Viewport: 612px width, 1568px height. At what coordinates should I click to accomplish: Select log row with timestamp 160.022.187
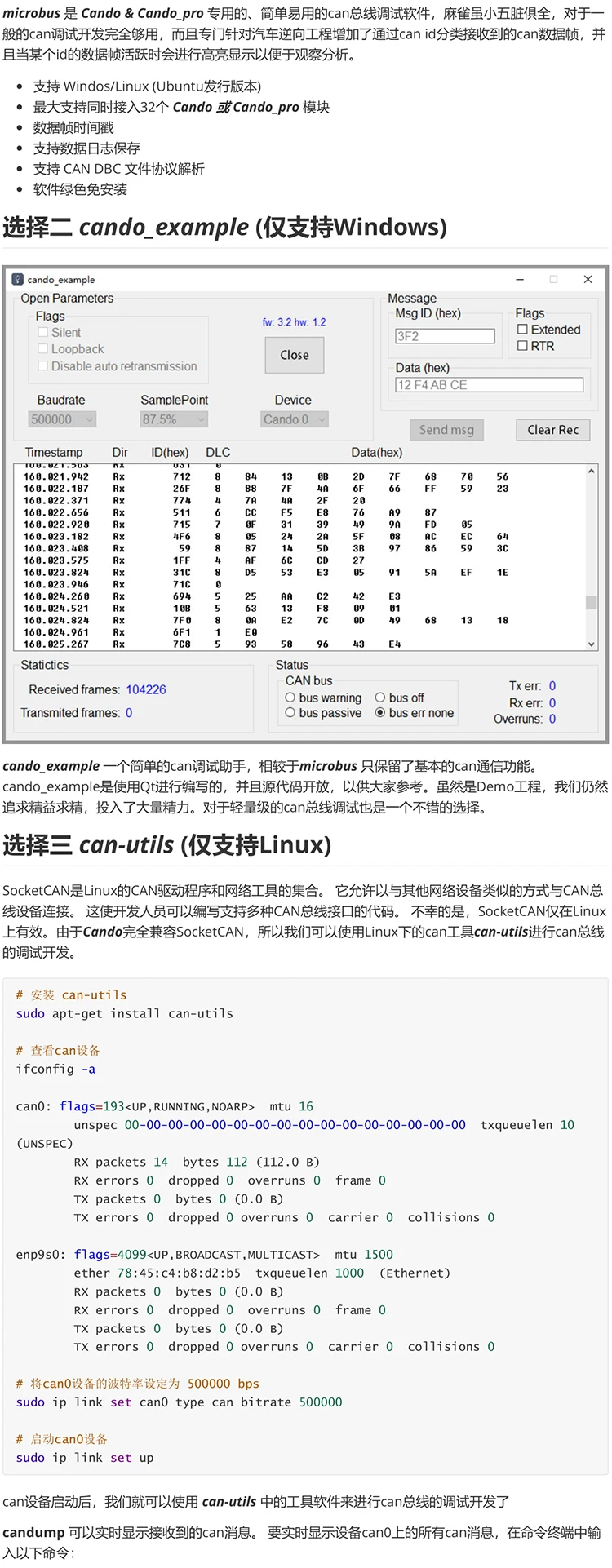click(299, 489)
